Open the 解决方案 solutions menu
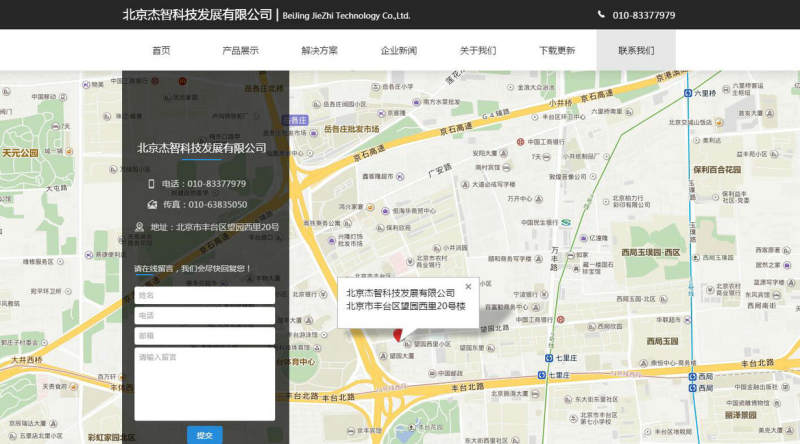The image size is (800, 444). click(x=319, y=50)
